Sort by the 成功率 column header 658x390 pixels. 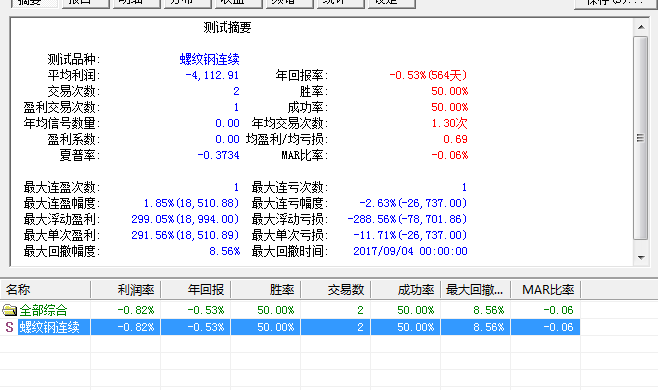pyautogui.click(x=405, y=290)
